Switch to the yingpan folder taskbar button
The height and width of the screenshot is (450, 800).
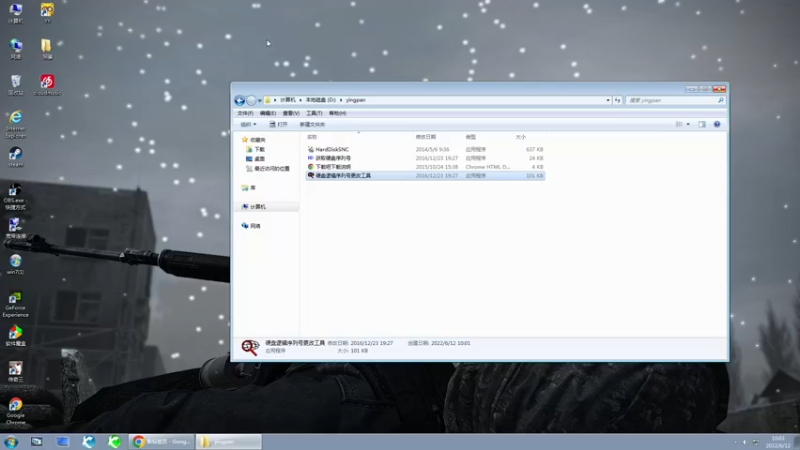click(x=229, y=442)
